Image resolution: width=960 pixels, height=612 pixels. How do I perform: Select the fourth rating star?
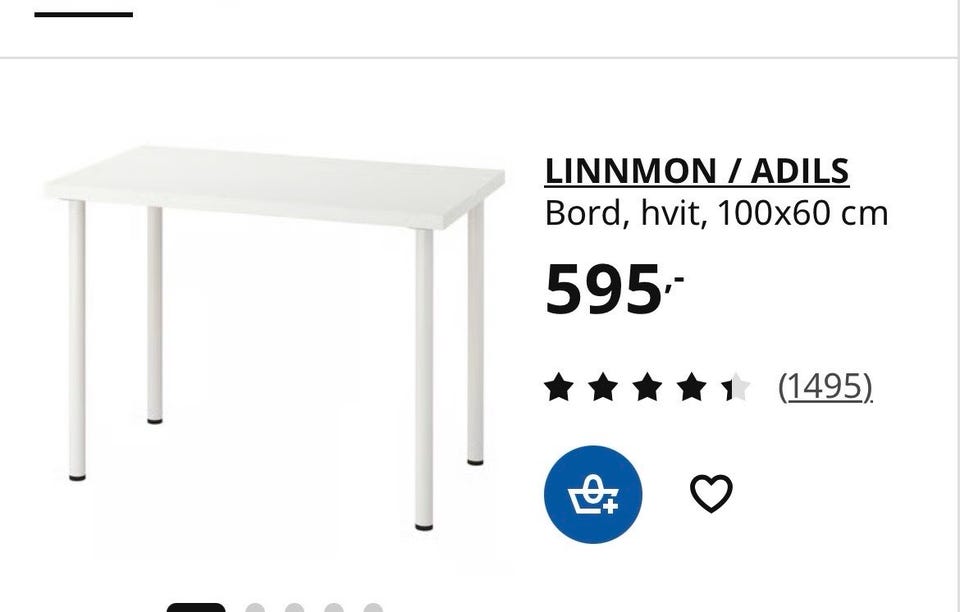pyautogui.click(x=692, y=387)
